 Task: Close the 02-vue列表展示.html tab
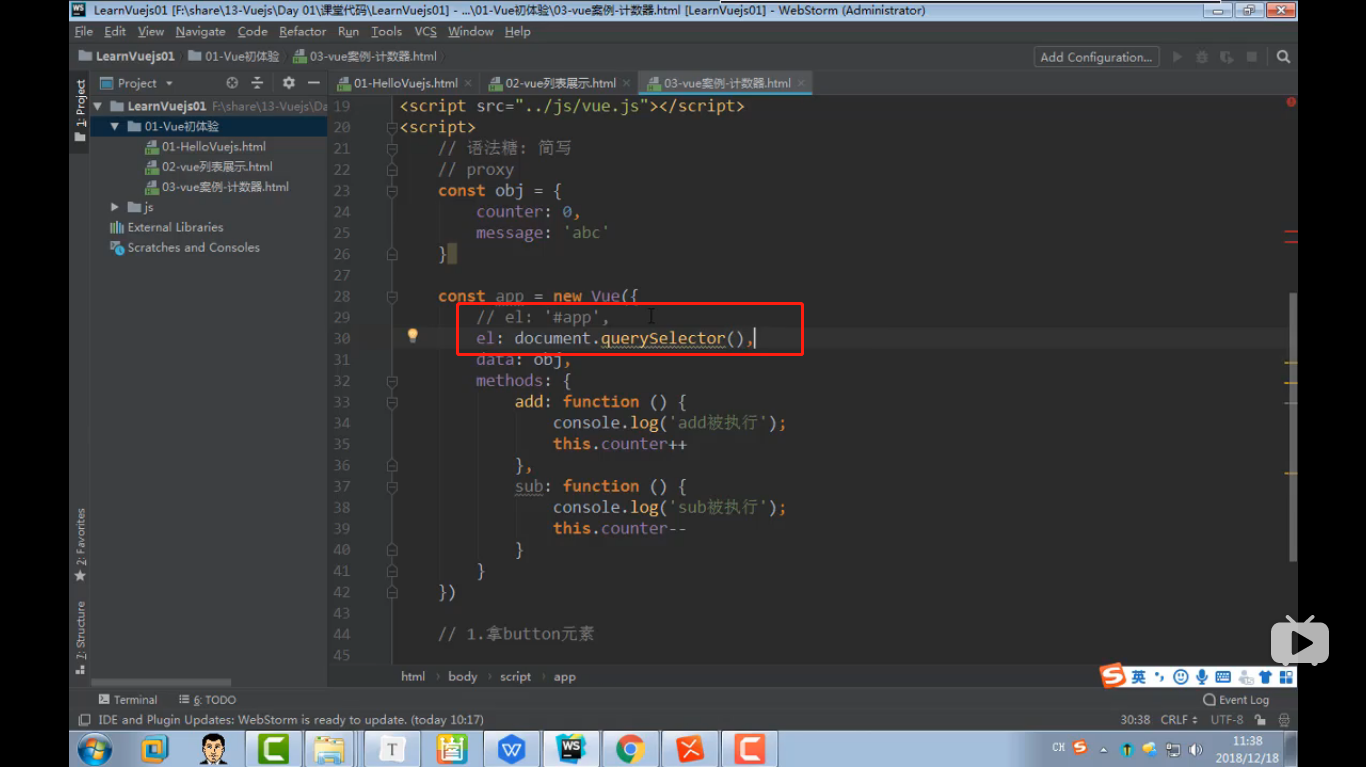pos(627,83)
